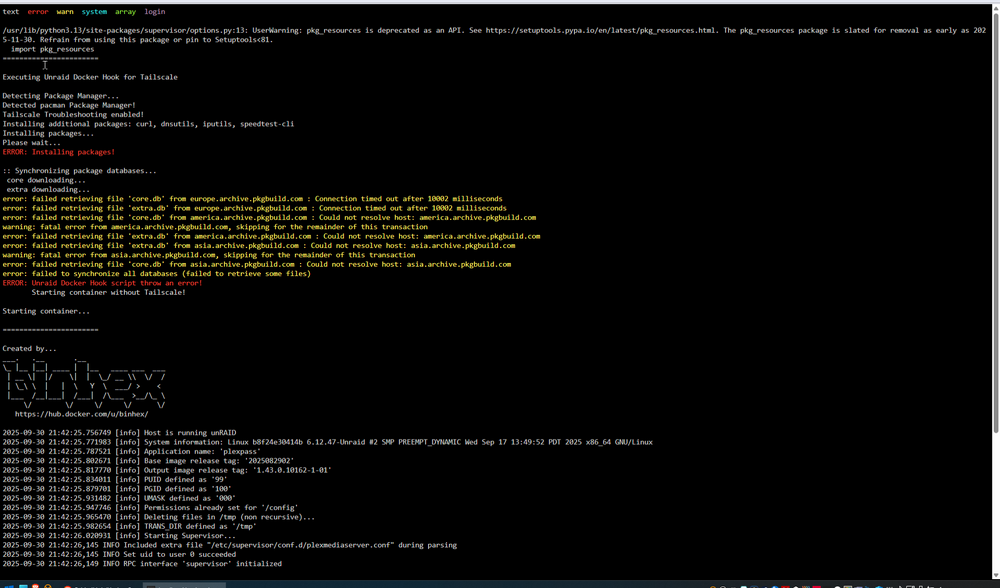This screenshot has width=1000, height=588.
Task: Click 'Unraid Docker Hook script throw an error!' line
Action: (x=102, y=283)
